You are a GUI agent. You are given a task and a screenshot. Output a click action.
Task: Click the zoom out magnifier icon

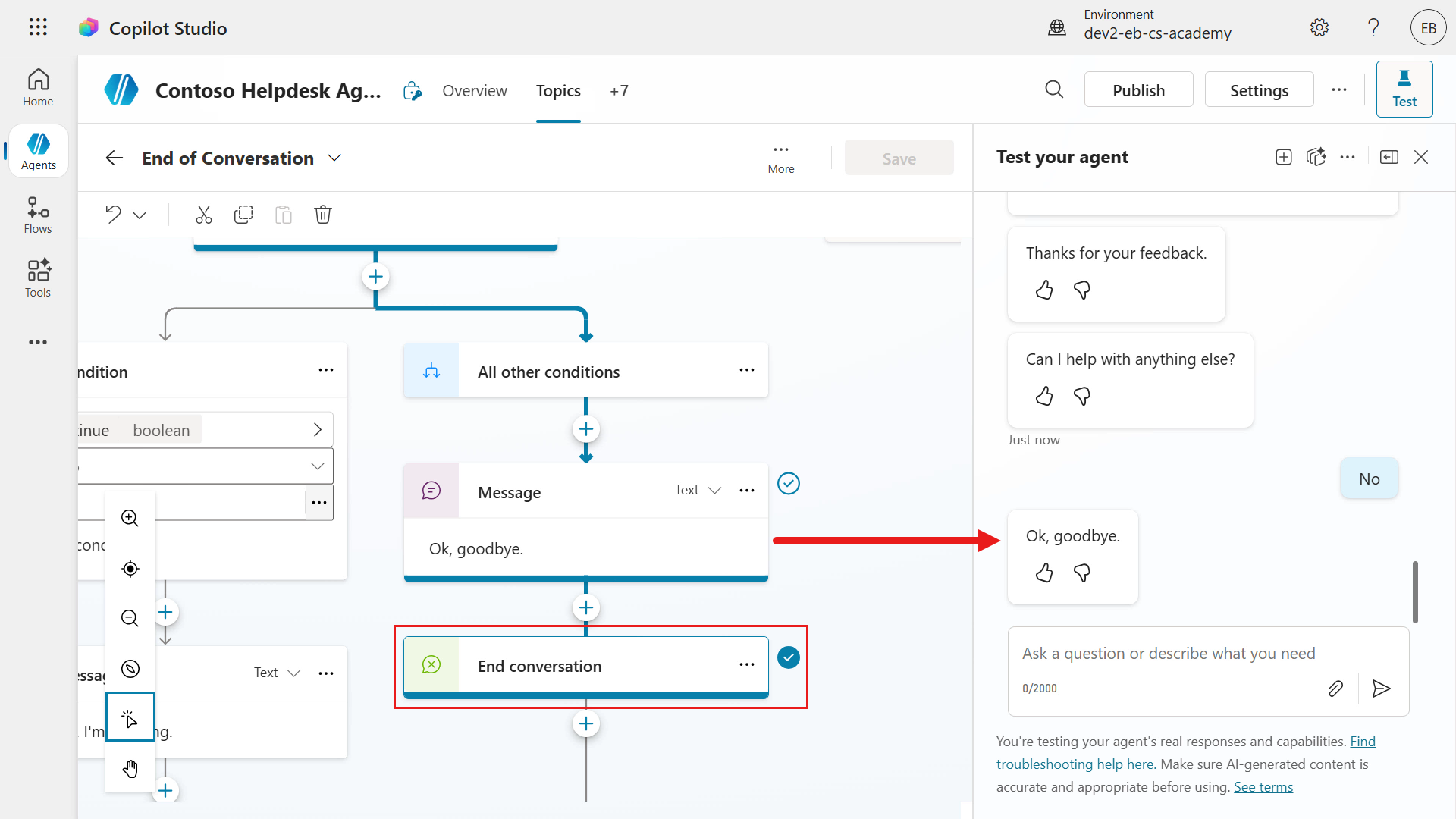[130, 618]
